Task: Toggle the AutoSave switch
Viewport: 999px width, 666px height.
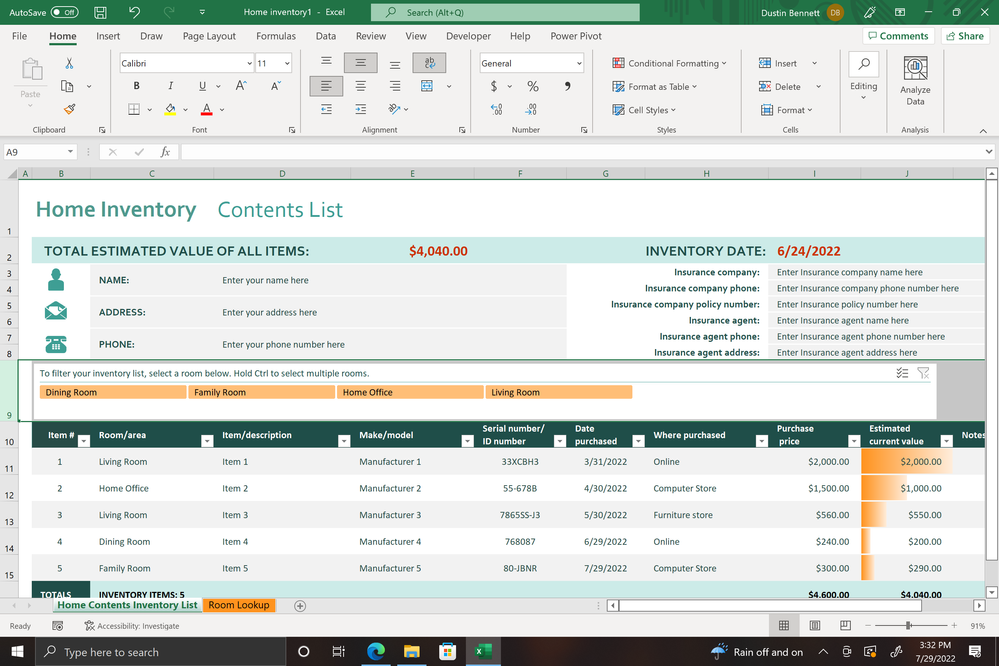Action: coord(64,12)
